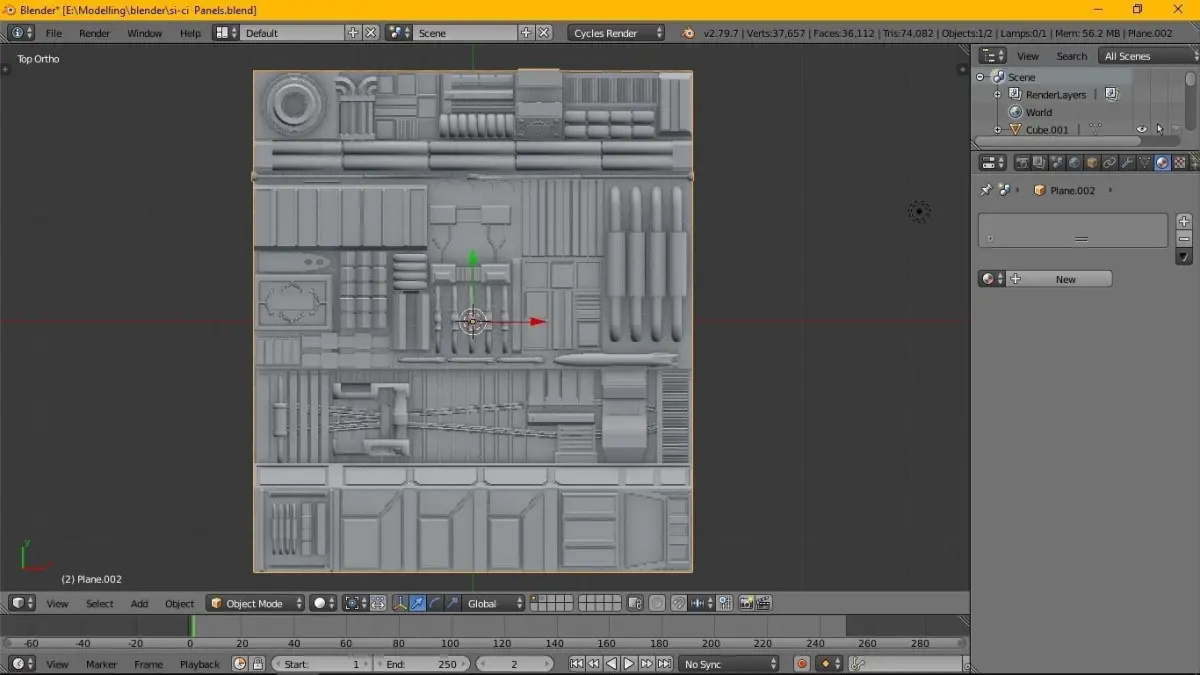Screen dimensions: 1200x675
Task: Click the New material button
Action: [1059, 279]
